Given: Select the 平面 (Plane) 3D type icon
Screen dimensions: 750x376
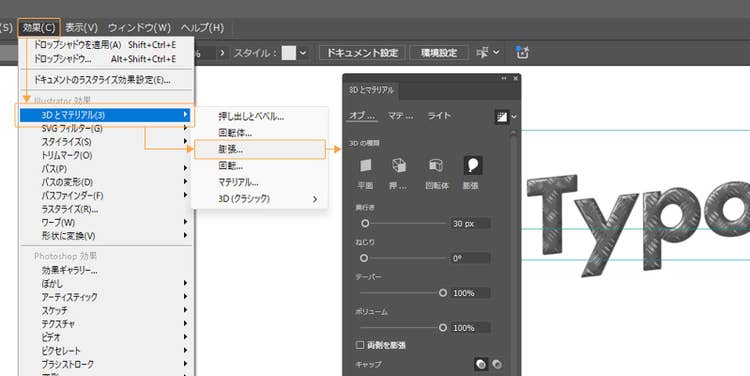Looking at the screenshot, I should point(365,166).
